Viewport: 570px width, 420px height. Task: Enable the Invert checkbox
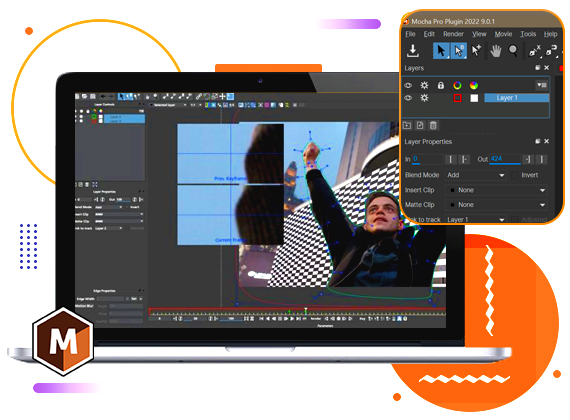[x=514, y=175]
